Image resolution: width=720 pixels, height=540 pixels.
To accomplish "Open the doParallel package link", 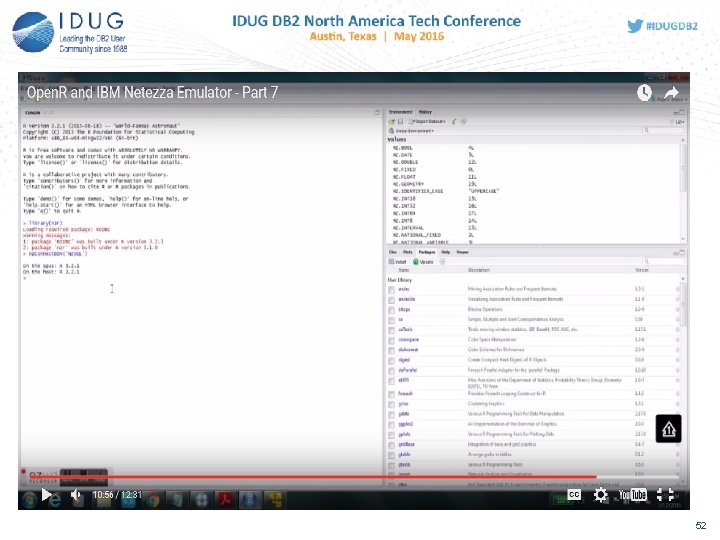I will 407,370.
